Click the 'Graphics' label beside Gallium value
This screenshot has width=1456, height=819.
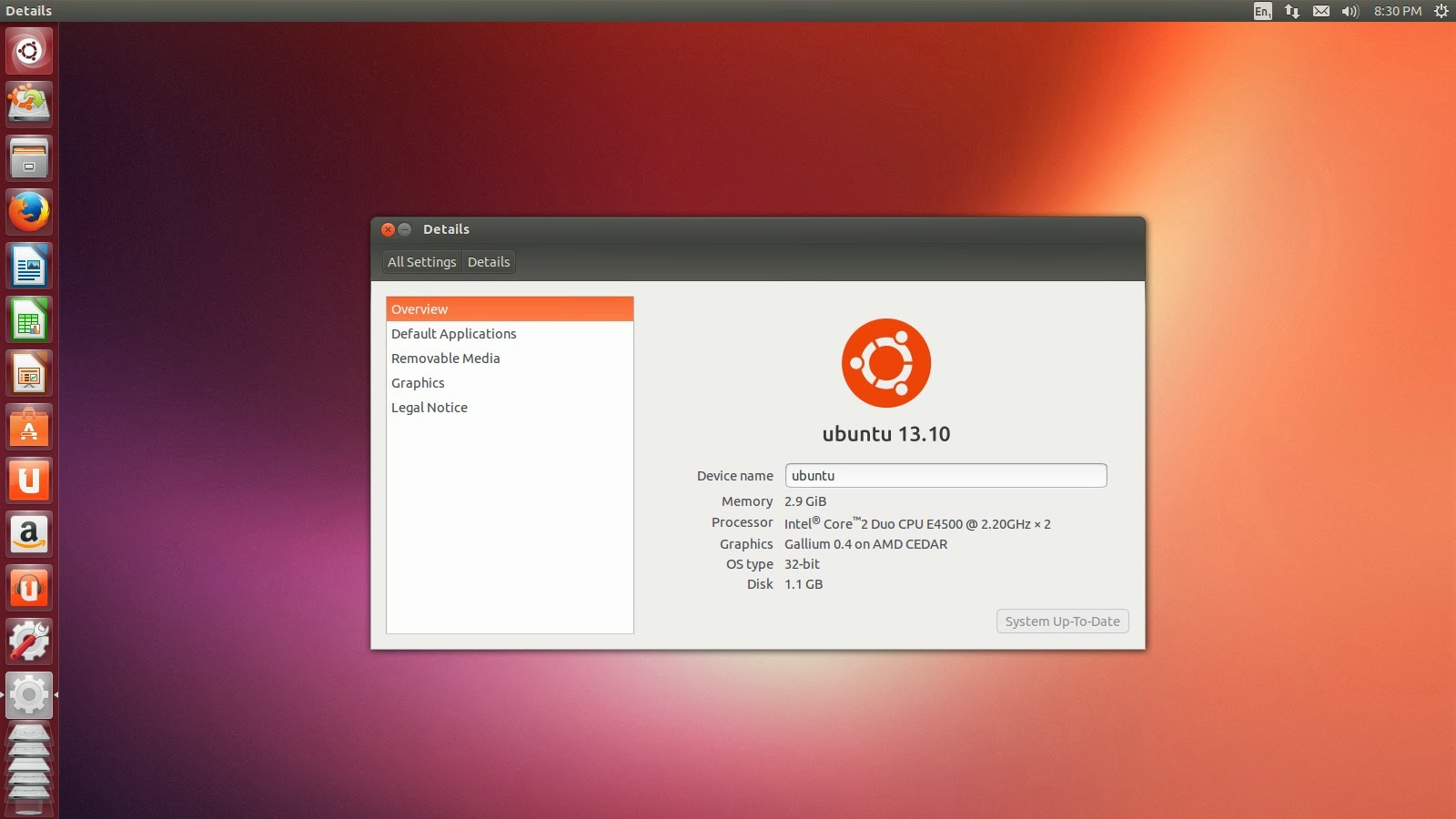tap(746, 544)
